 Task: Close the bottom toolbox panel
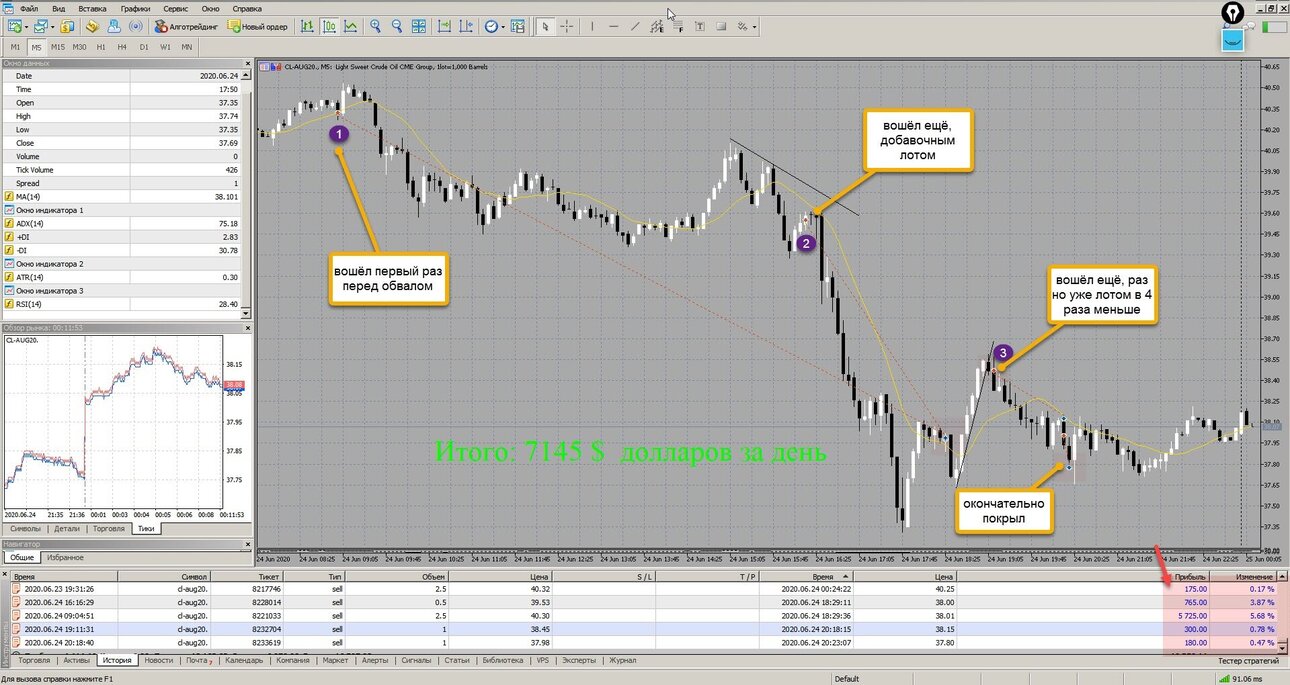(x=5, y=573)
